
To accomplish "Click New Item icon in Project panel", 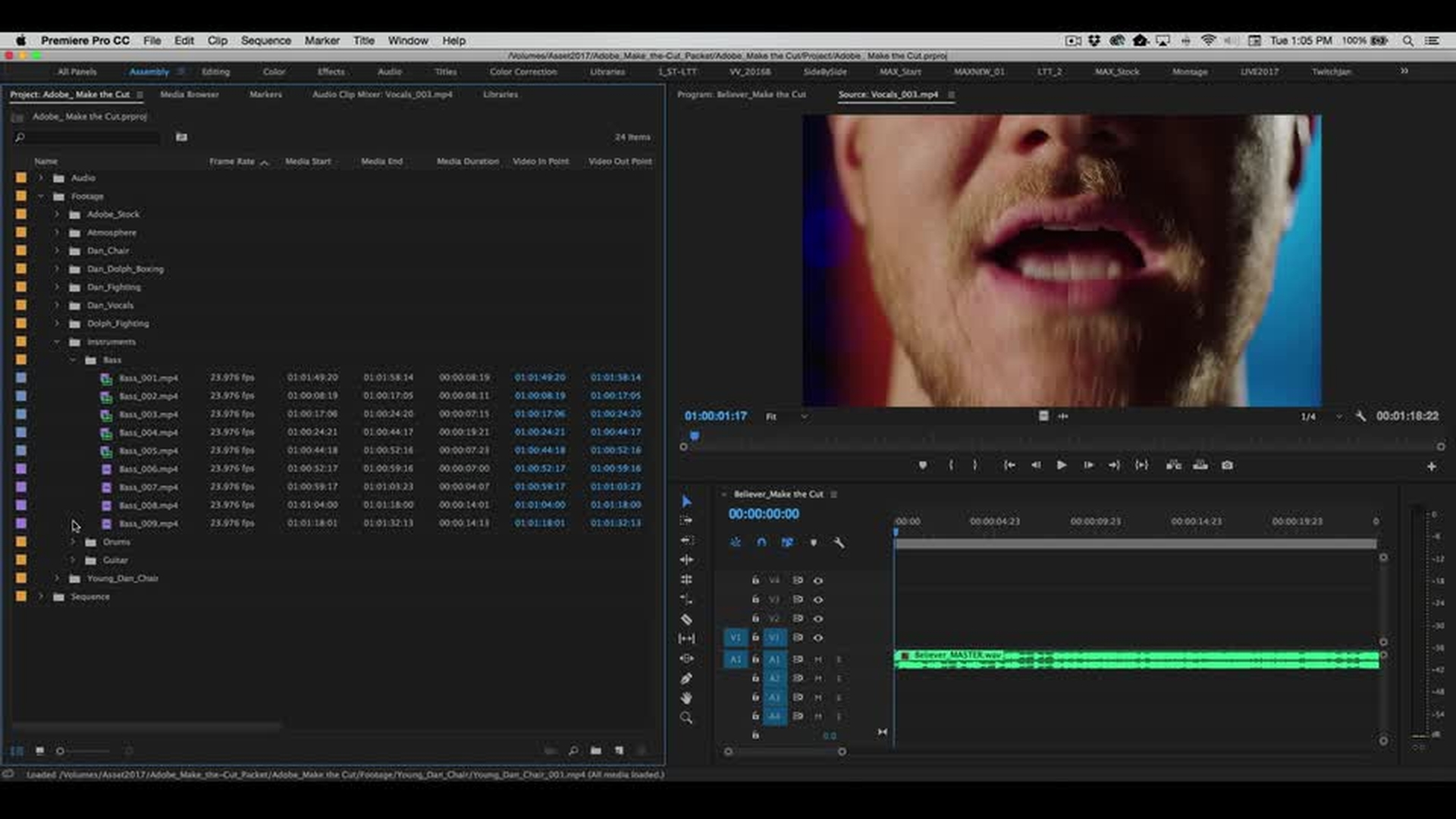I will (620, 751).
